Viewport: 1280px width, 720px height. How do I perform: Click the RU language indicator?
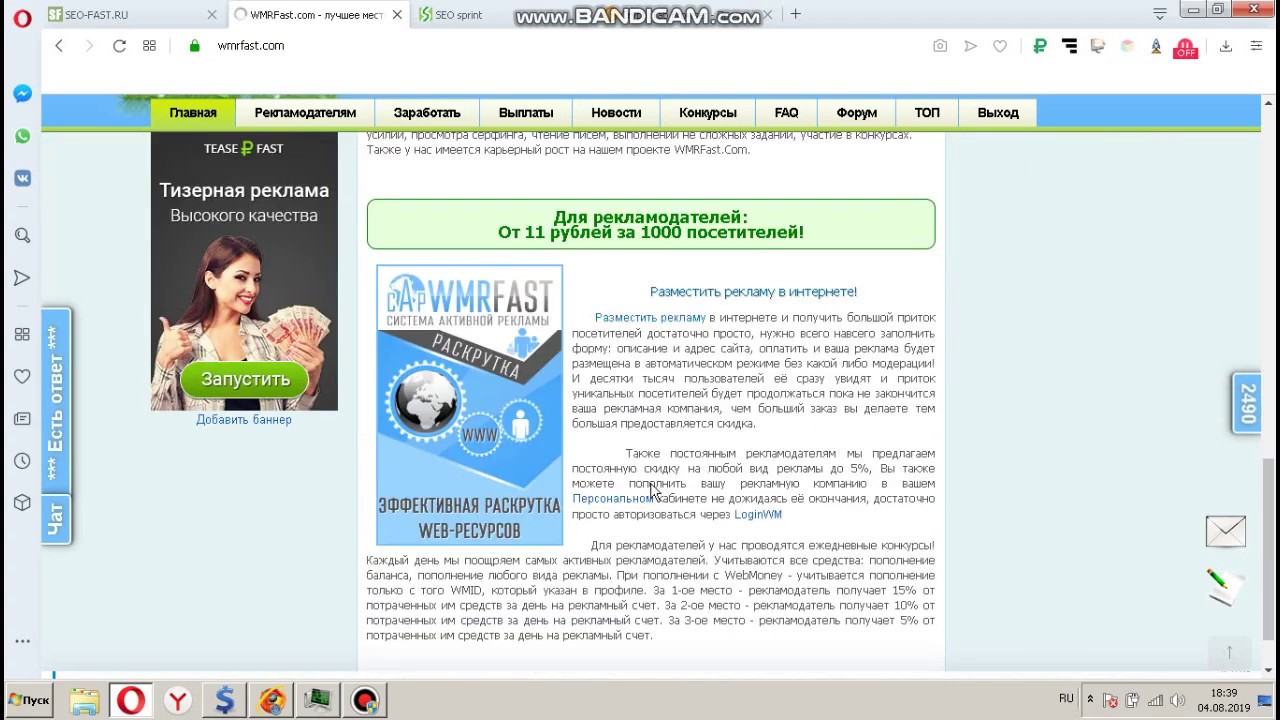tap(1066, 699)
